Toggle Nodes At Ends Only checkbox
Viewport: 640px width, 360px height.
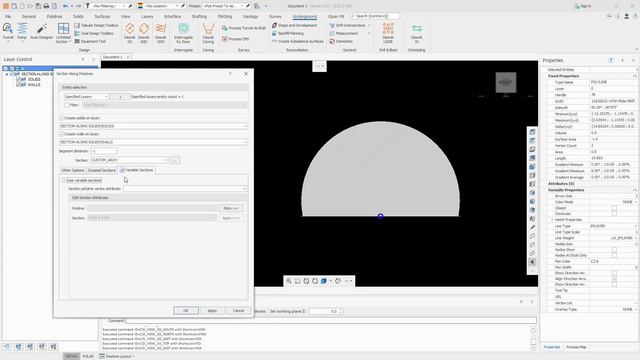coord(614,256)
